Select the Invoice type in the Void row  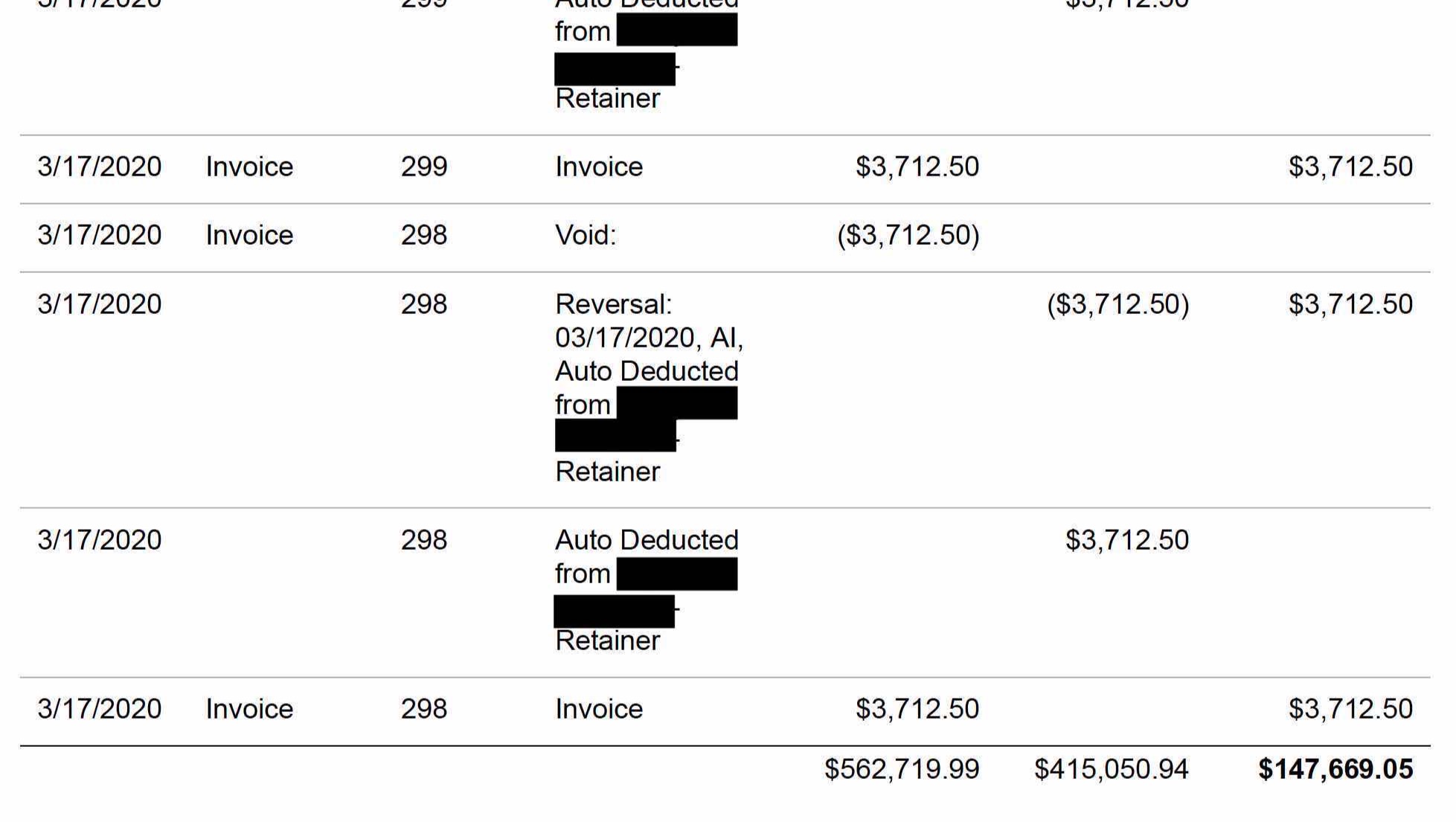[x=249, y=235]
